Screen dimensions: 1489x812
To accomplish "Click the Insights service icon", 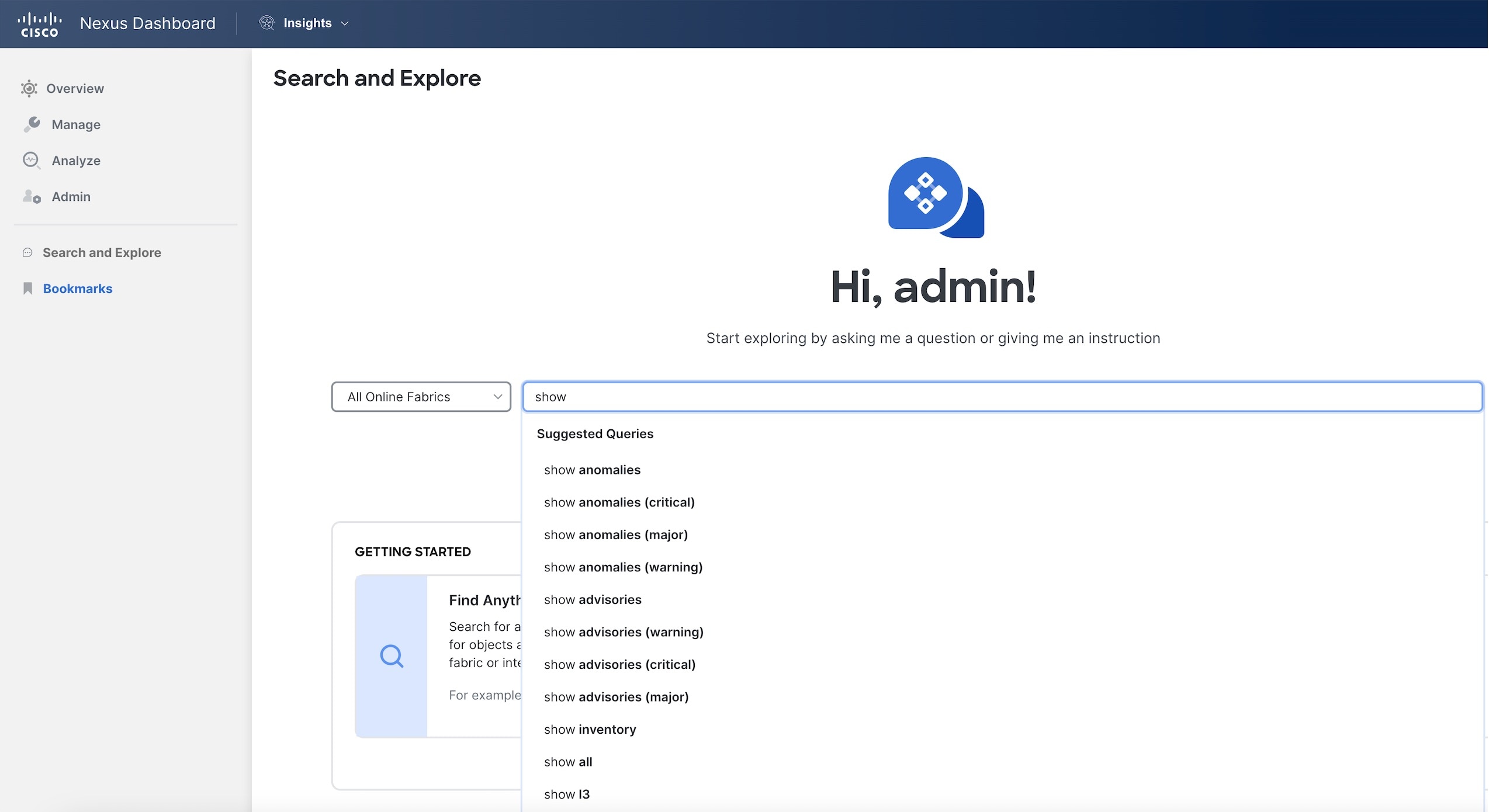I will point(267,23).
